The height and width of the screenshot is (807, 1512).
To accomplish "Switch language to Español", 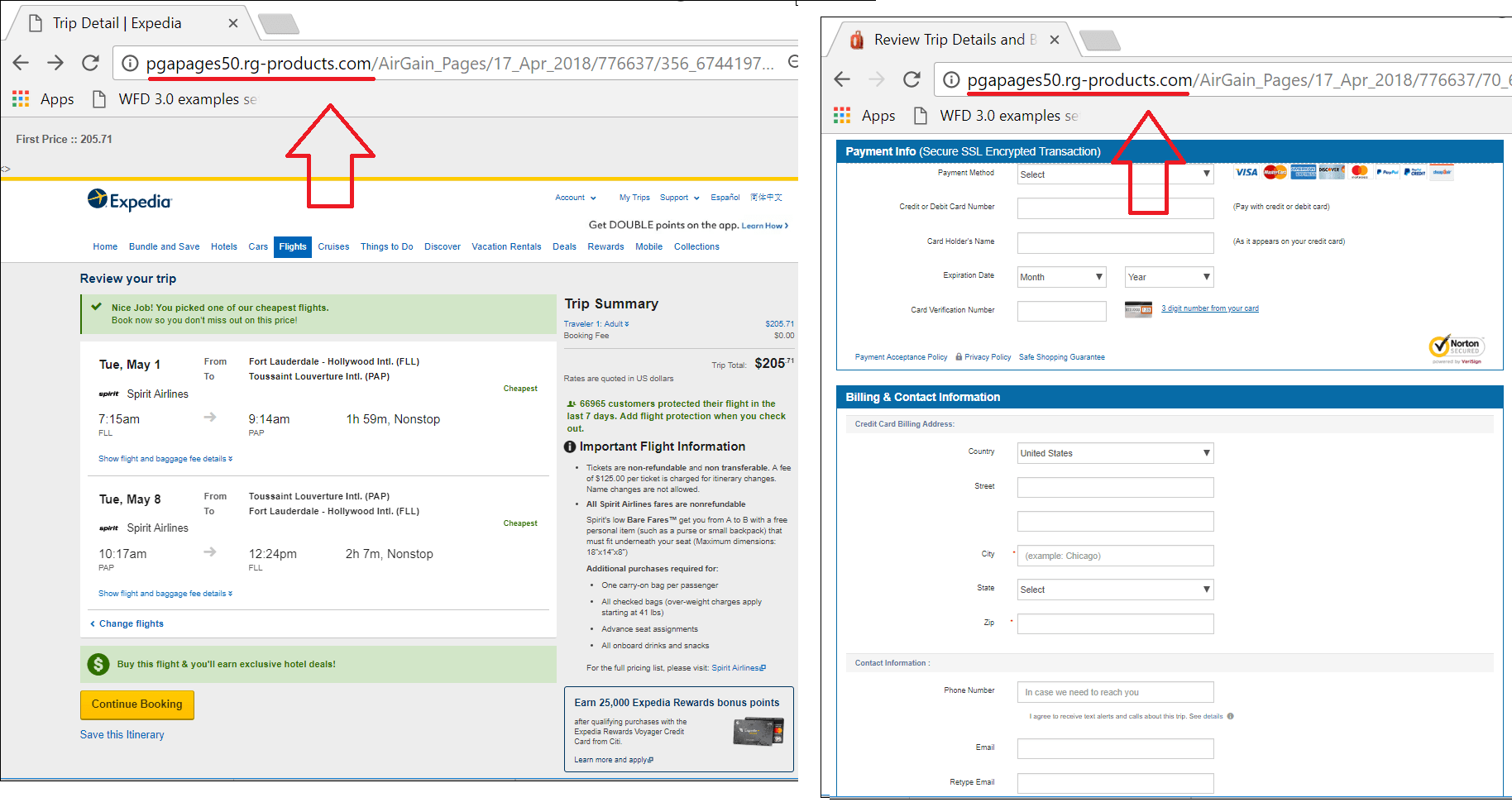I will 725,198.
